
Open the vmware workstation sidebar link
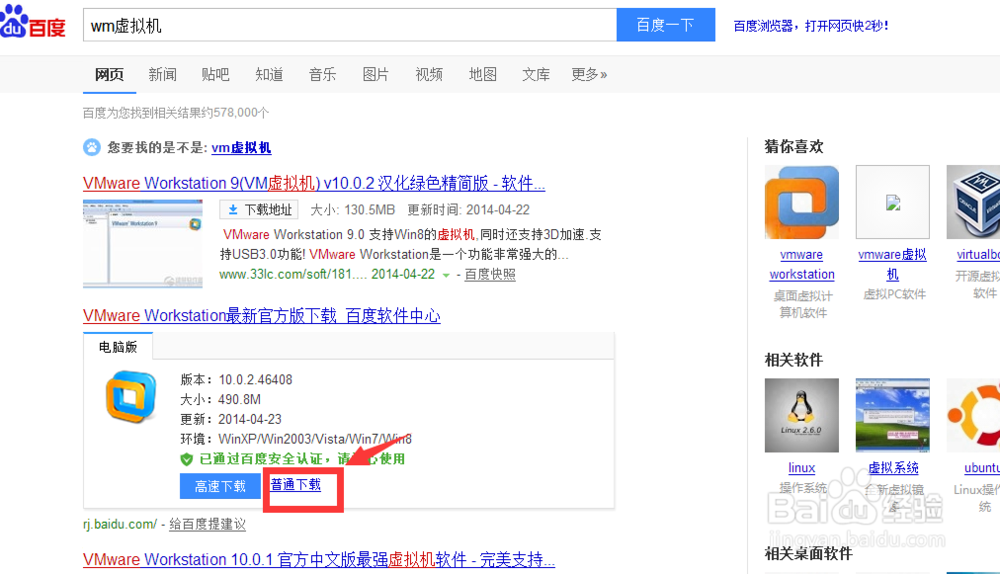pos(802,265)
